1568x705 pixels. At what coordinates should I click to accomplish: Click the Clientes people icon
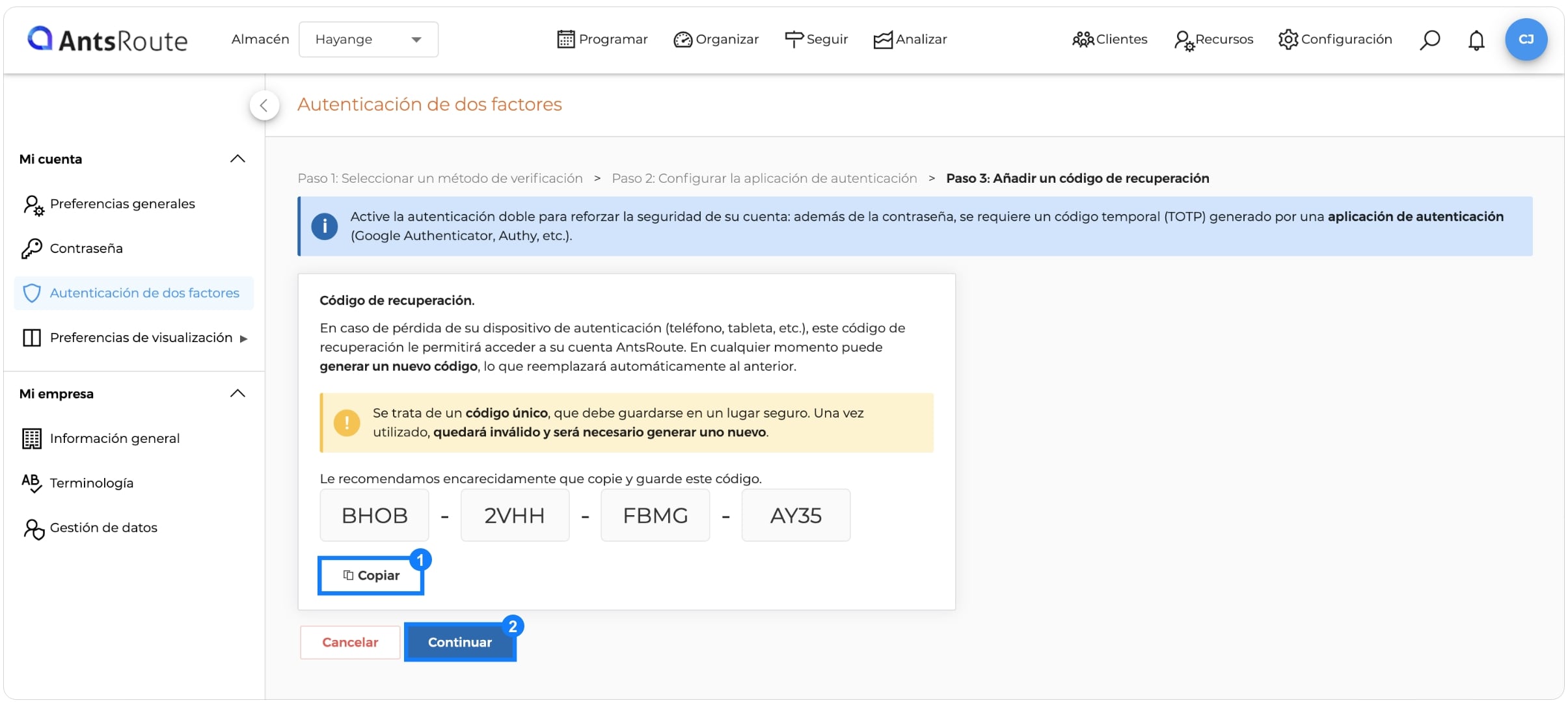(1083, 40)
